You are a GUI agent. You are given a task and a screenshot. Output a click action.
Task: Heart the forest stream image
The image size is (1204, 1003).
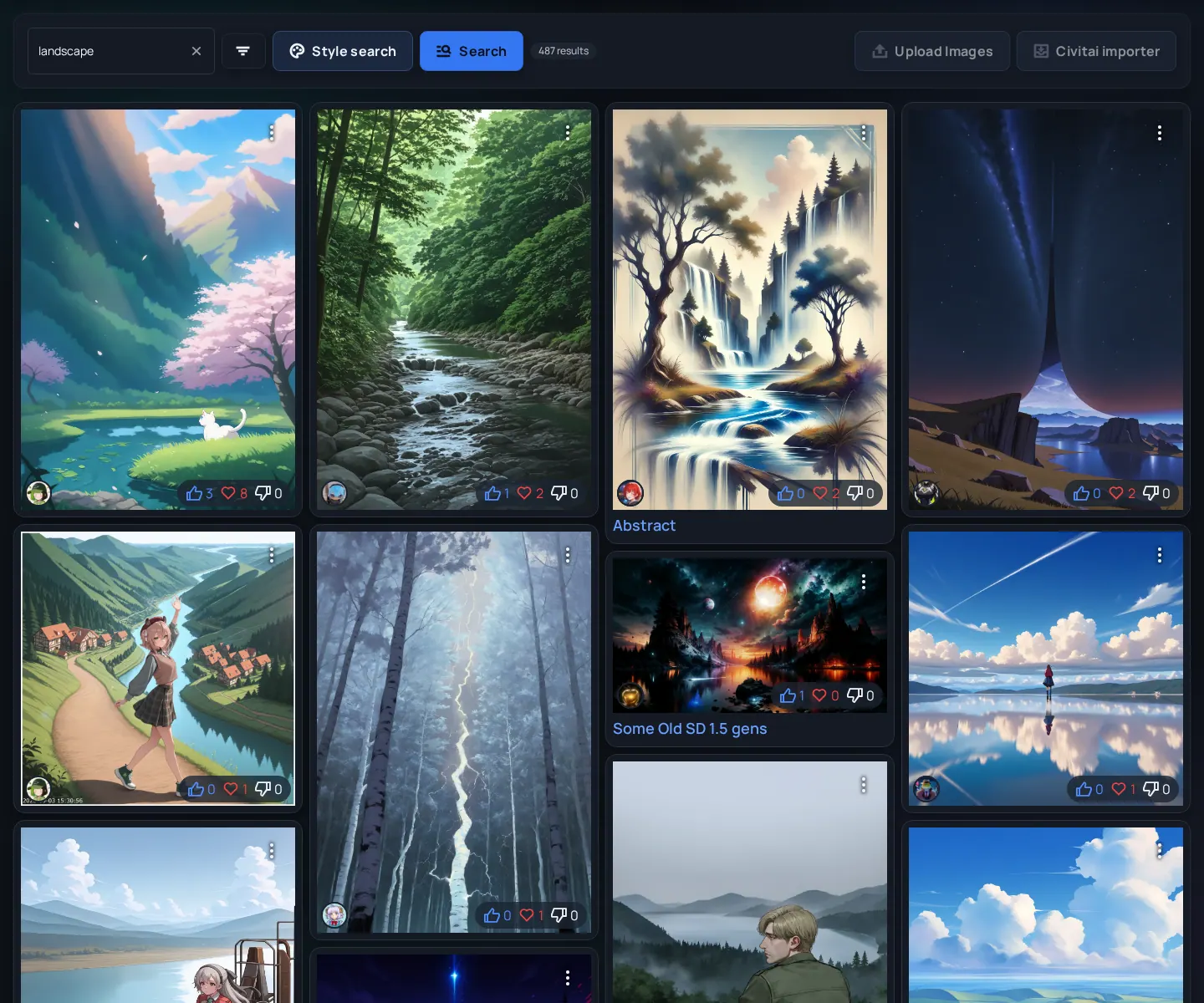click(530, 493)
